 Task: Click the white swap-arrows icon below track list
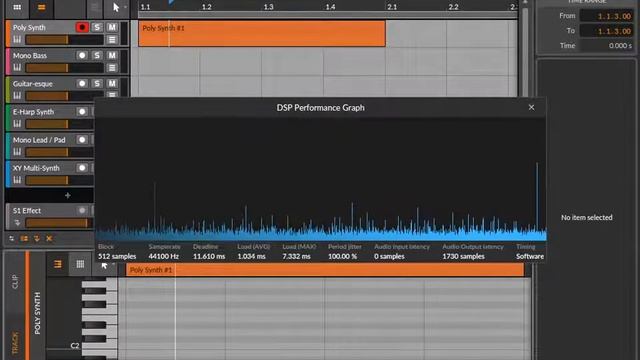(x=11, y=238)
